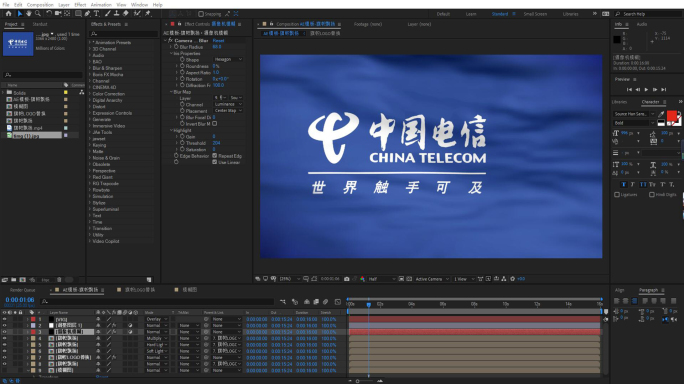Image resolution: width=684 pixels, height=384 pixels.
Task: Click Reset for Camera Lens Blur effect
Action: click(219, 41)
